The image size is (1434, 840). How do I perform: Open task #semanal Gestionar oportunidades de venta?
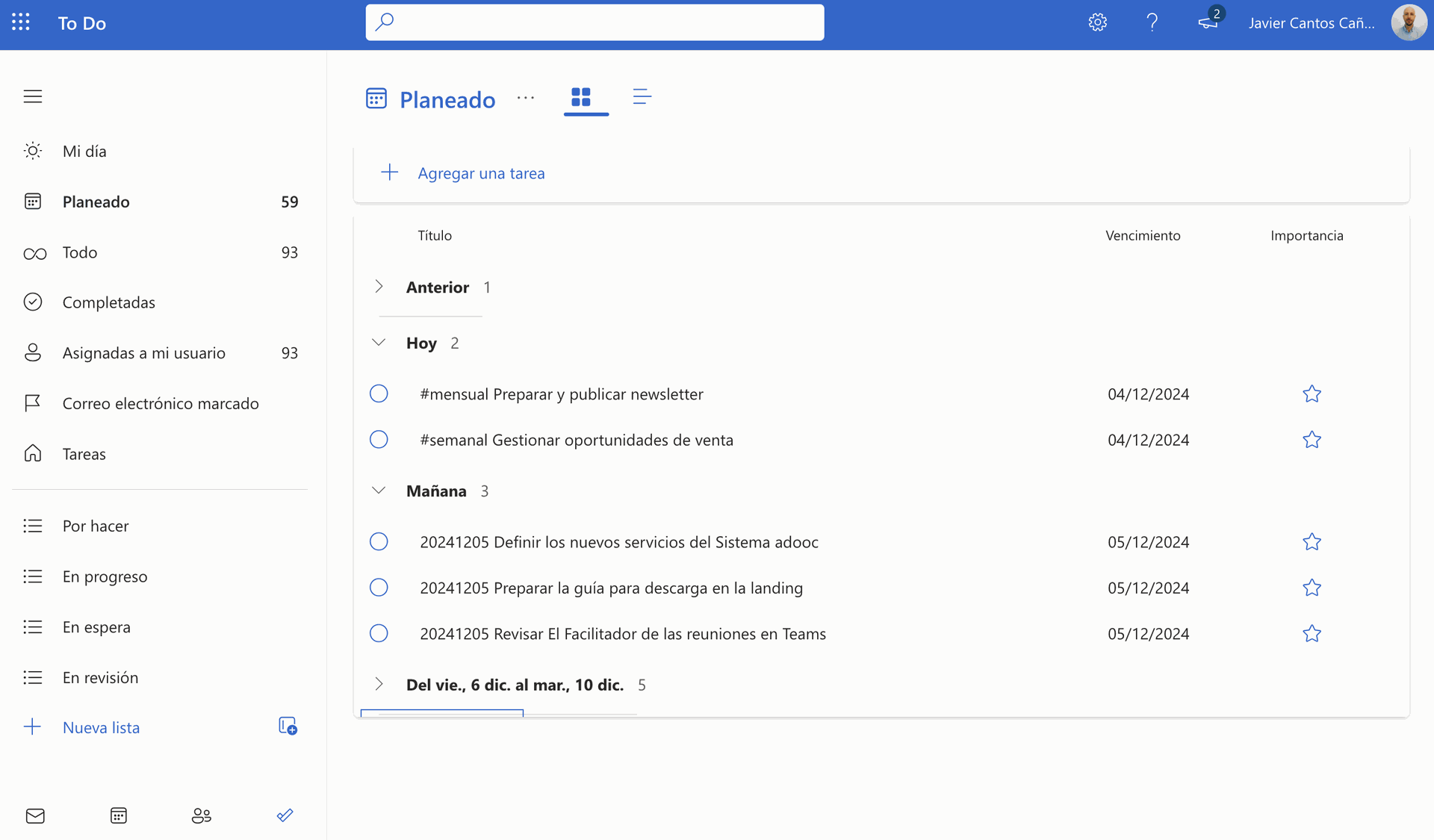click(x=577, y=440)
